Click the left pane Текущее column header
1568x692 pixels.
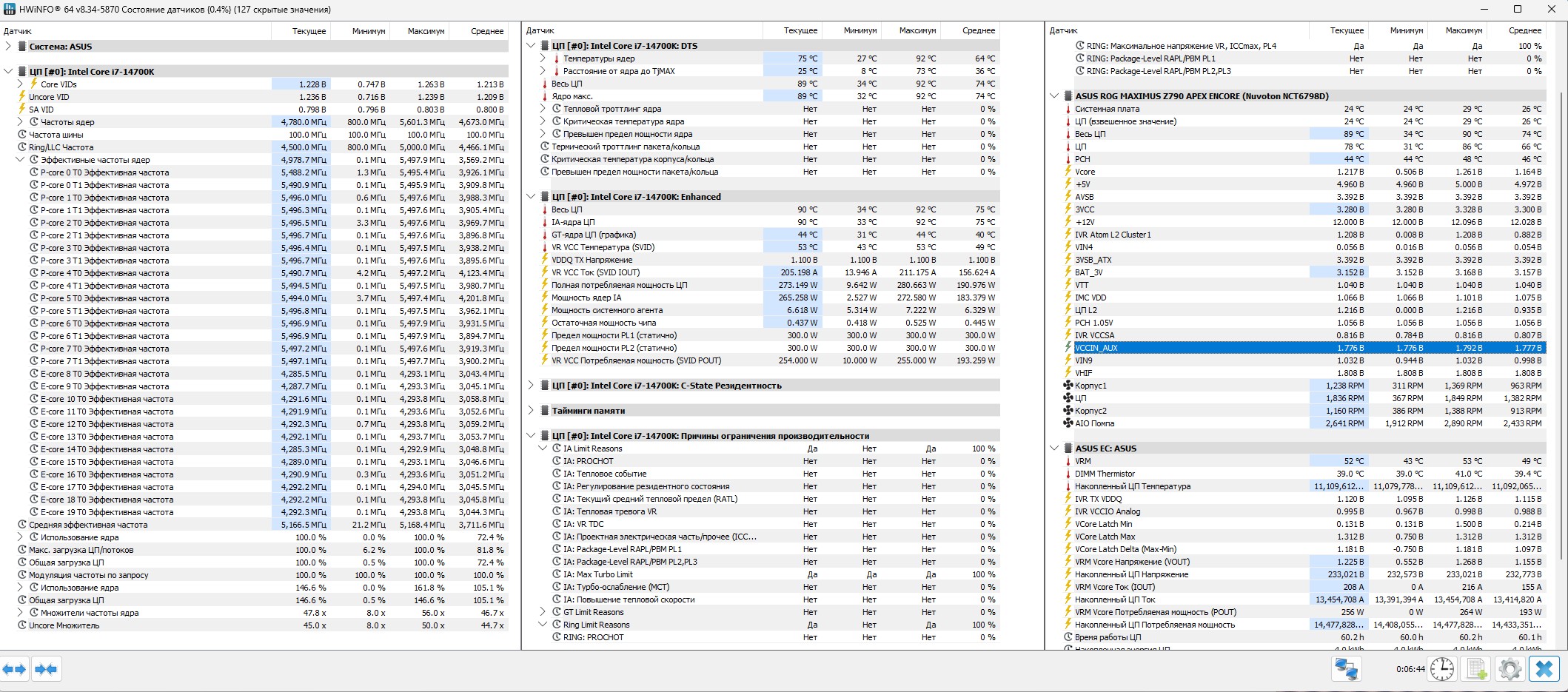[301, 31]
